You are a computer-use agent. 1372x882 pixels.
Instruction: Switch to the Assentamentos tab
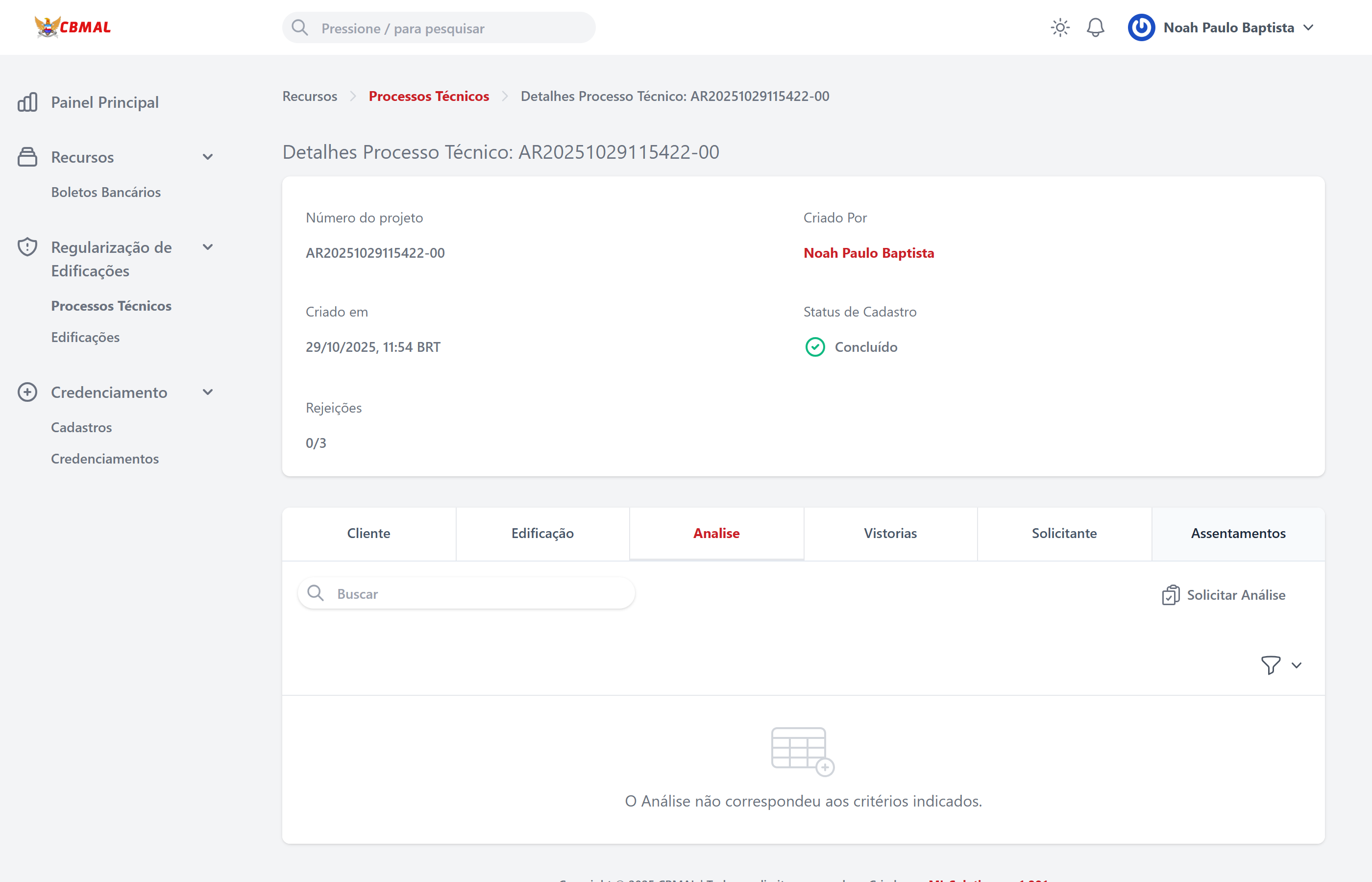pyautogui.click(x=1238, y=533)
